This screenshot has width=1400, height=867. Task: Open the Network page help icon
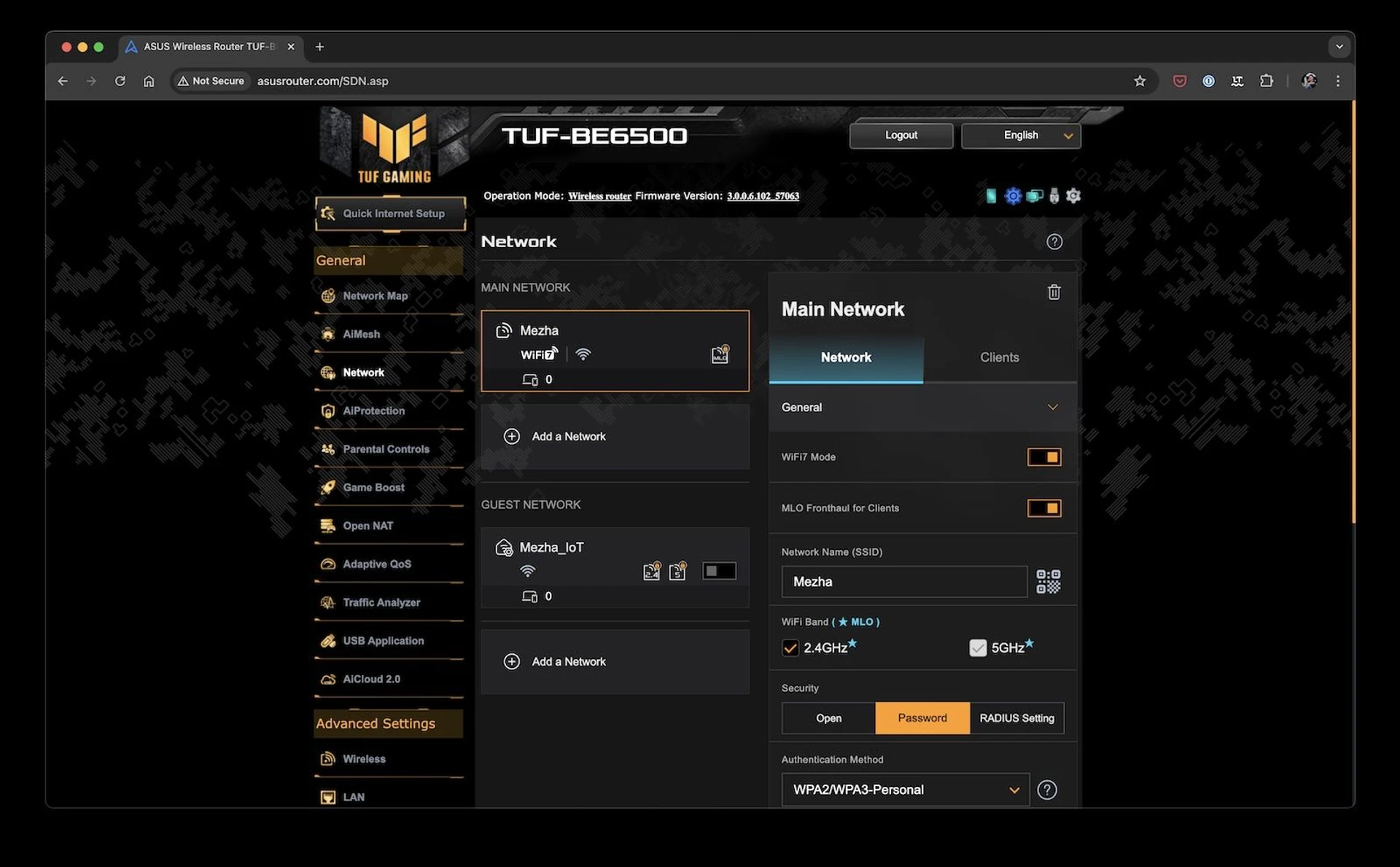(x=1054, y=241)
